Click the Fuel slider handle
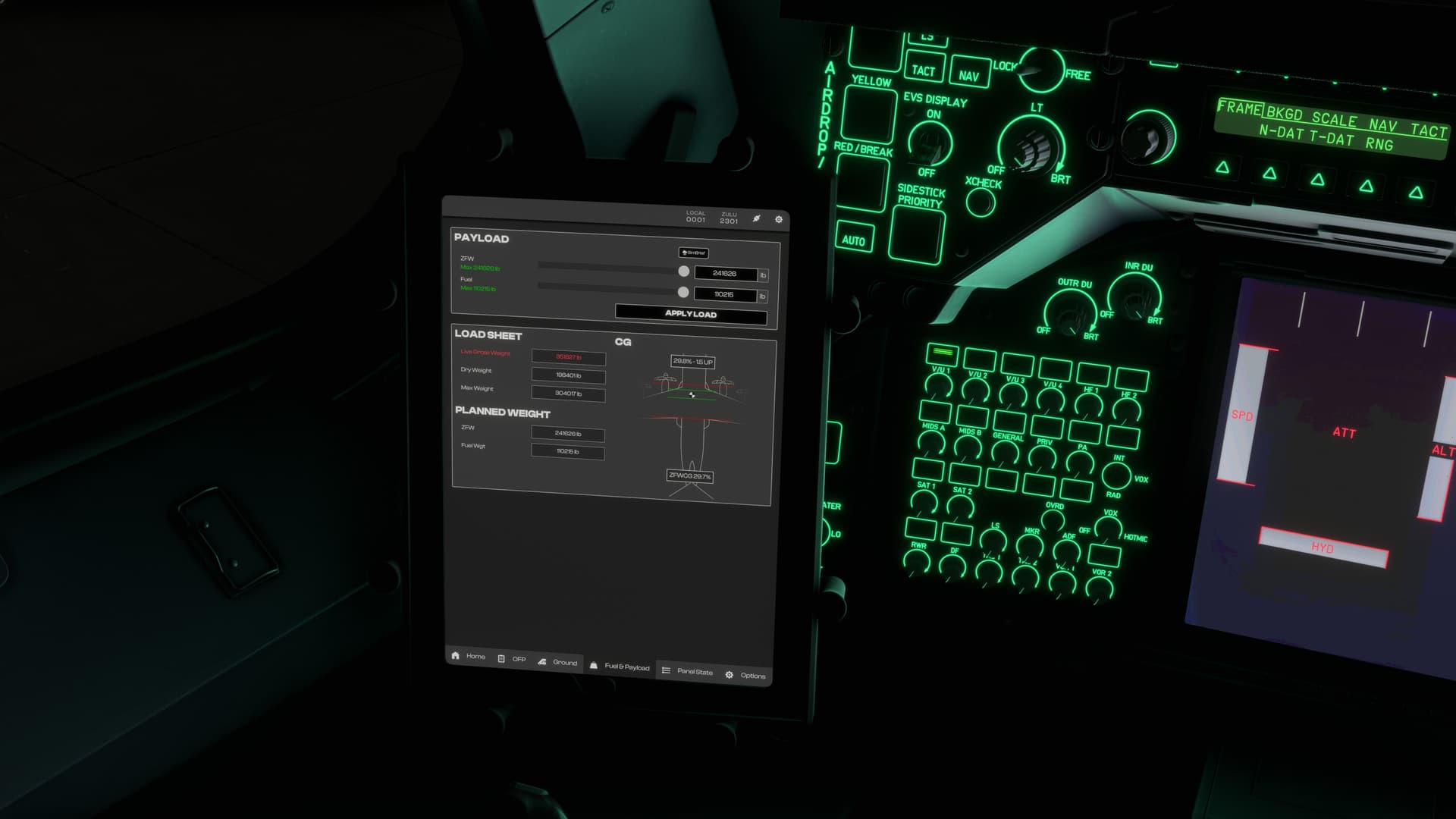This screenshot has width=1456, height=819. pos(683,292)
